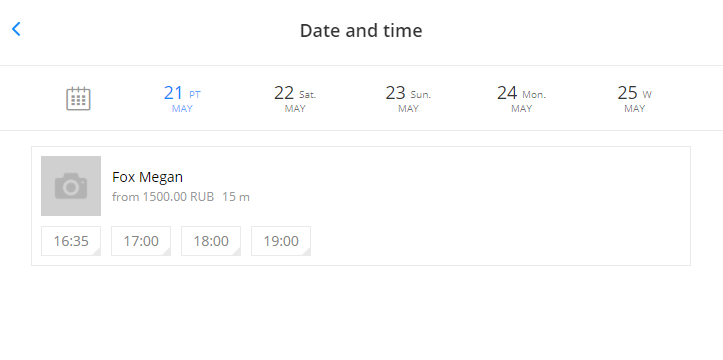Switch to 22 Sat. May
The height and width of the screenshot is (360, 723).
295,99
